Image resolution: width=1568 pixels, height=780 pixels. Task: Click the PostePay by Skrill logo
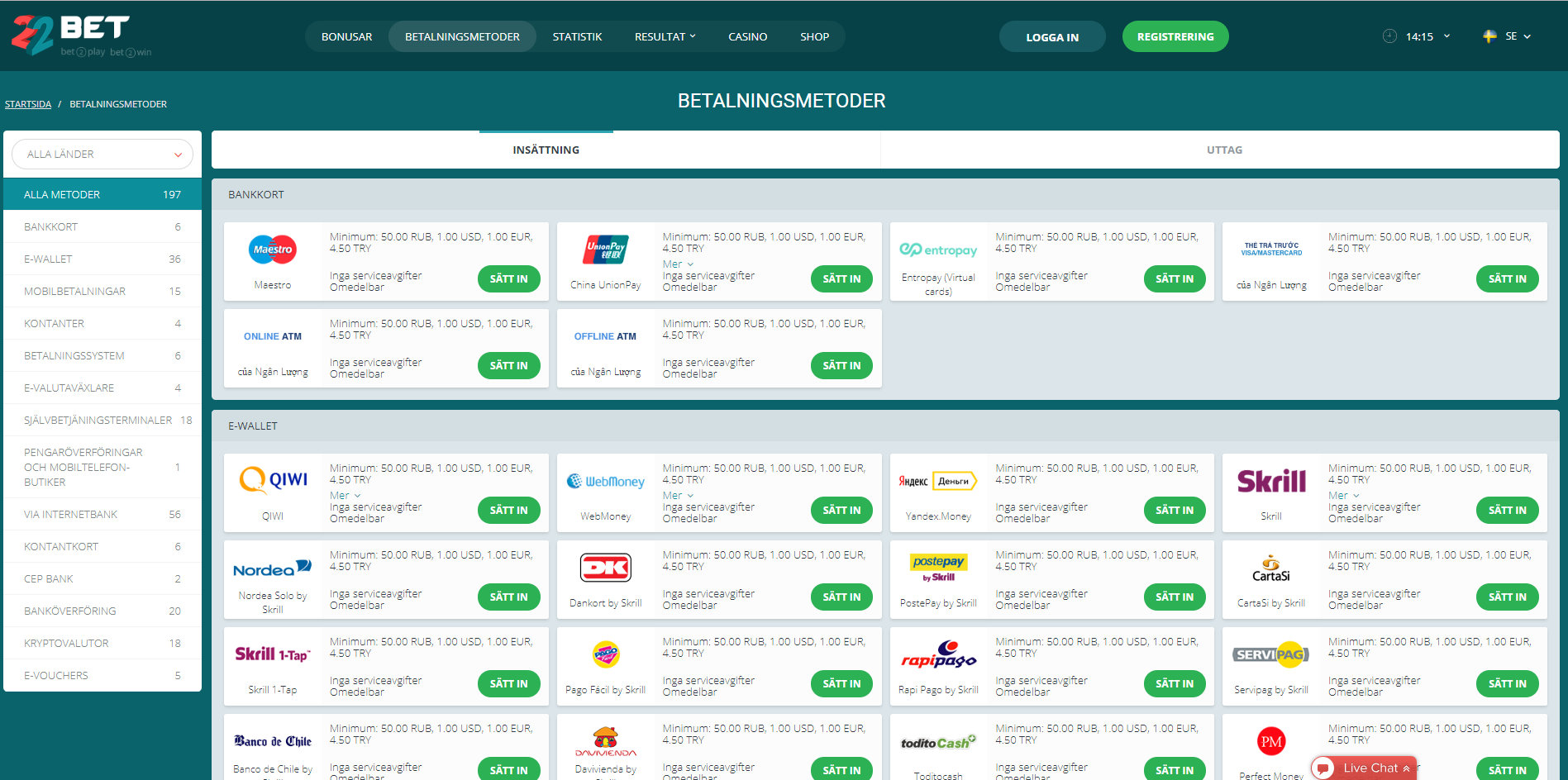938,567
